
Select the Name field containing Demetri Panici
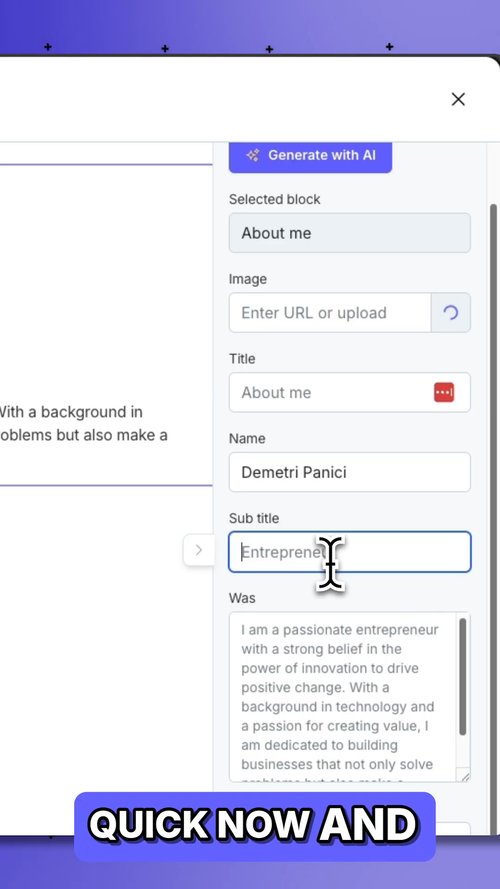(349, 472)
